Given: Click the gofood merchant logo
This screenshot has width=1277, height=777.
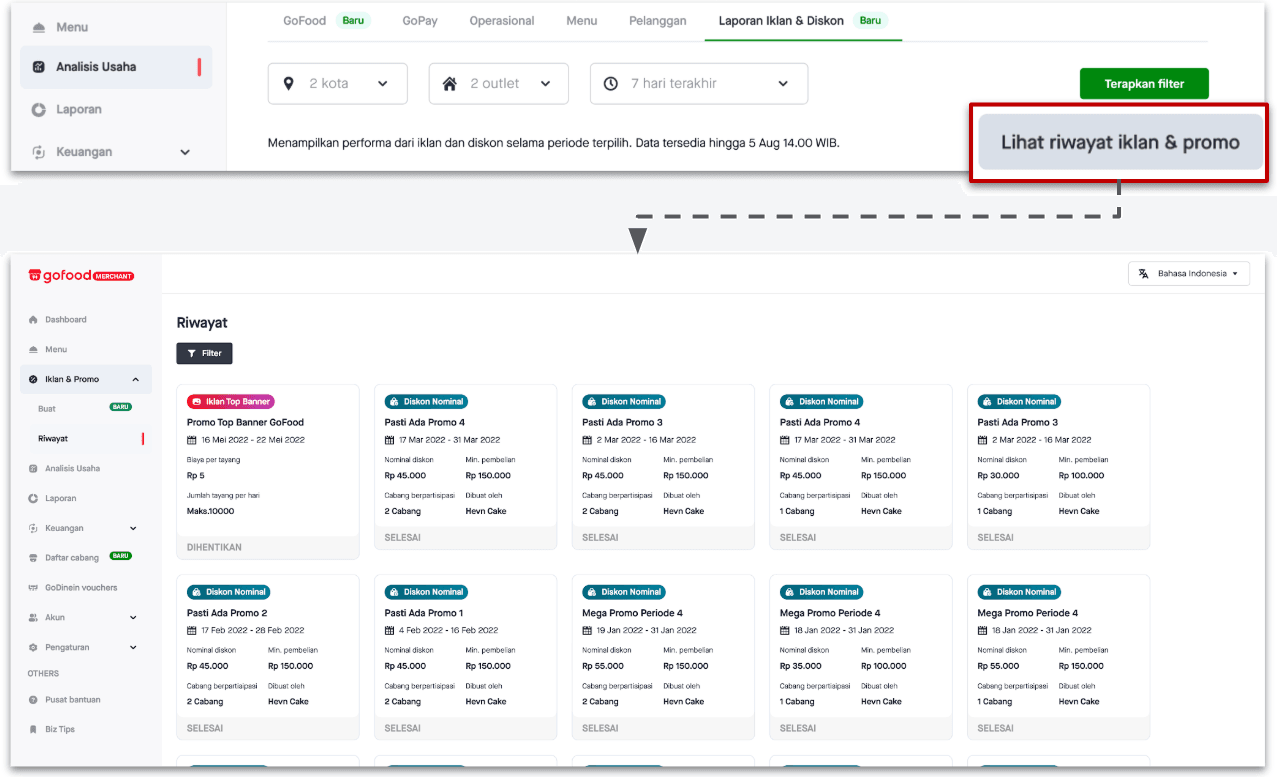Looking at the screenshot, I should tap(81, 275).
